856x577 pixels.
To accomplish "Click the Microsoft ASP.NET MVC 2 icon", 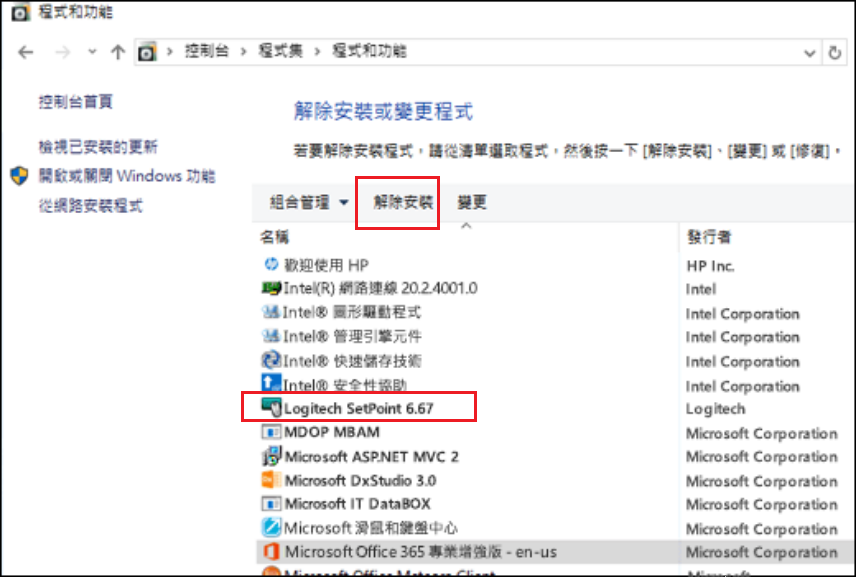I will [x=271, y=456].
